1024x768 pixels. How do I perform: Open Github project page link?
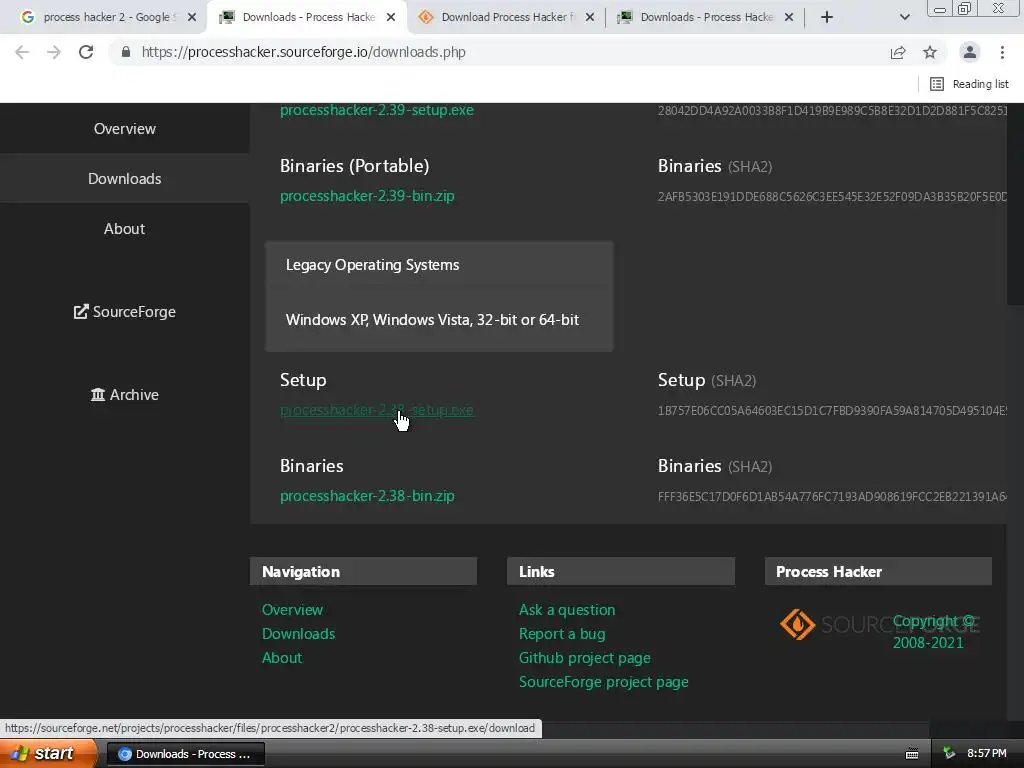point(584,658)
